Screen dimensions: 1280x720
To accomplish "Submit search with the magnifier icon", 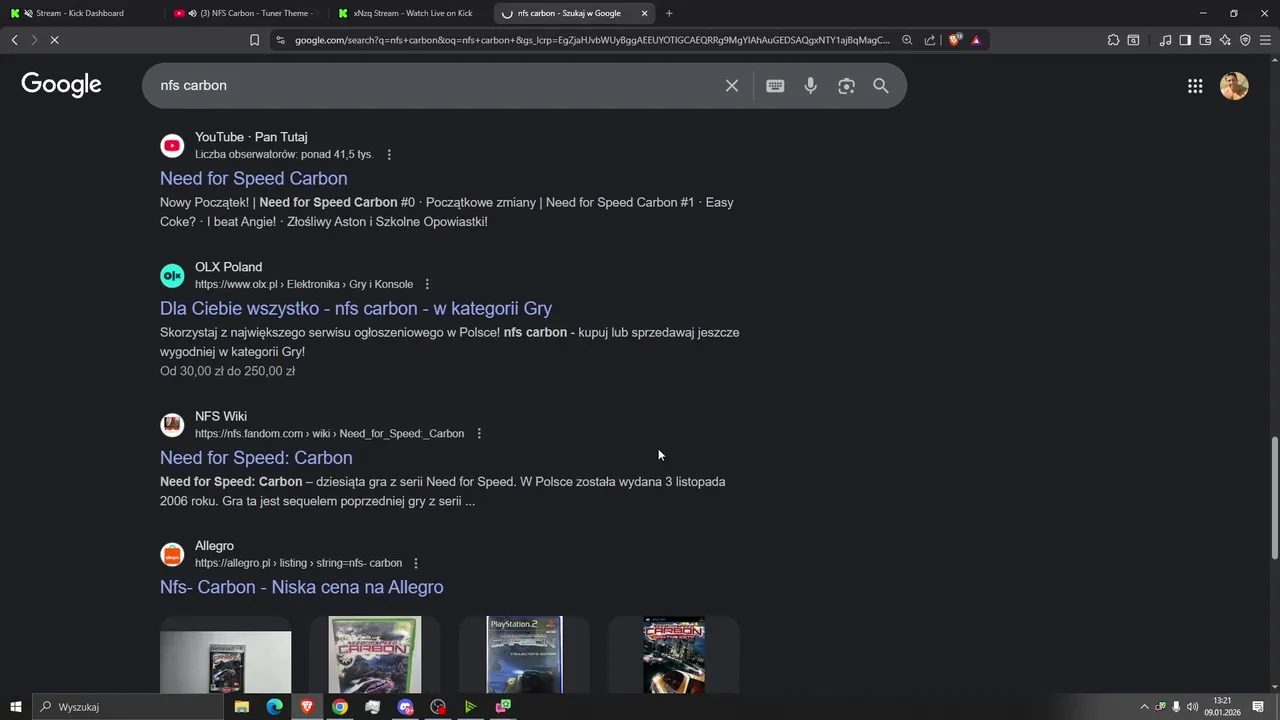I will pos(881,86).
